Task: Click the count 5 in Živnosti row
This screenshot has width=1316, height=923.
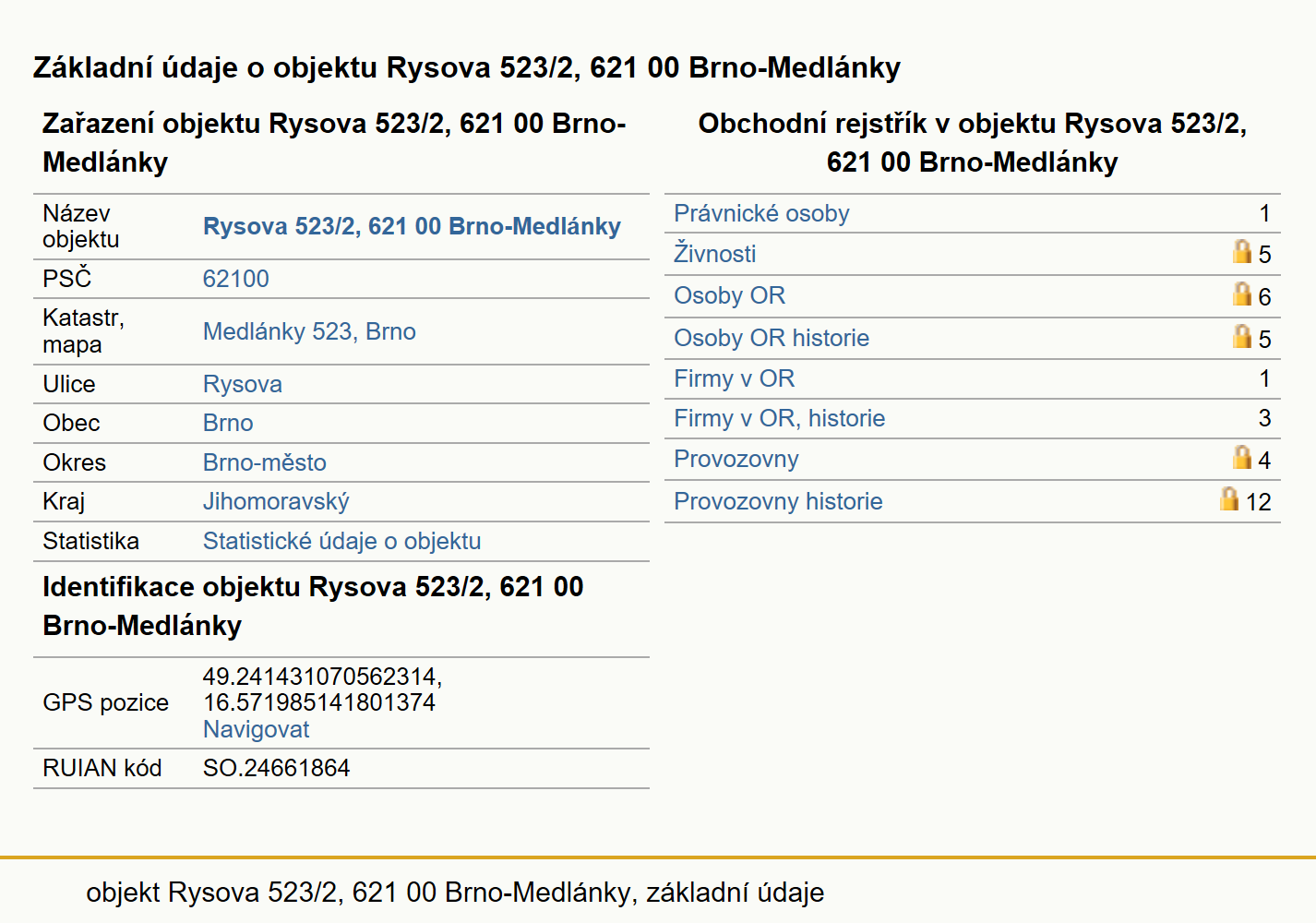Action: click(1264, 255)
